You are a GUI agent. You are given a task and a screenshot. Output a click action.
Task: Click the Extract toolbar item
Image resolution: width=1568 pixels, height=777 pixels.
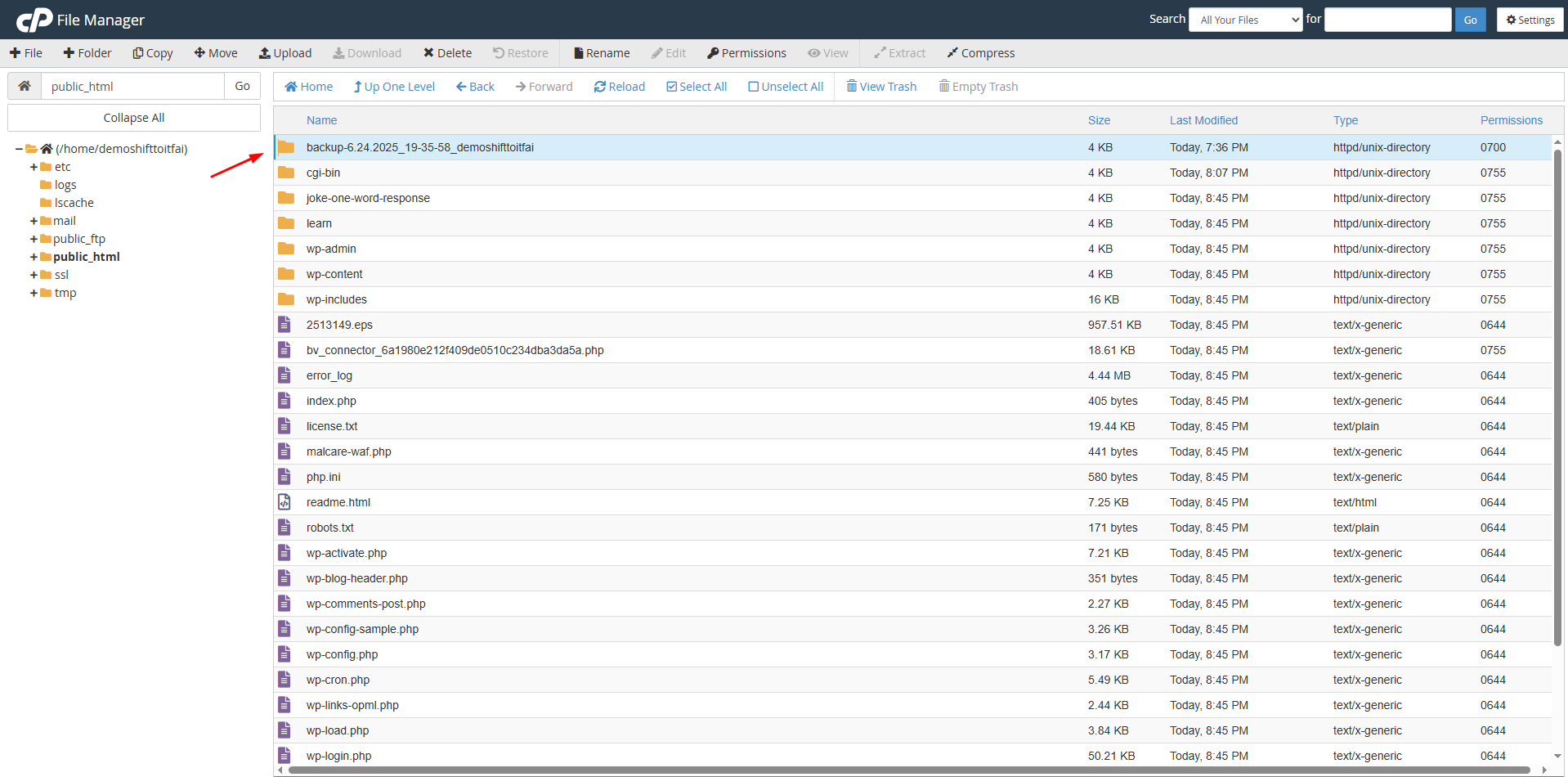point(899,53)
